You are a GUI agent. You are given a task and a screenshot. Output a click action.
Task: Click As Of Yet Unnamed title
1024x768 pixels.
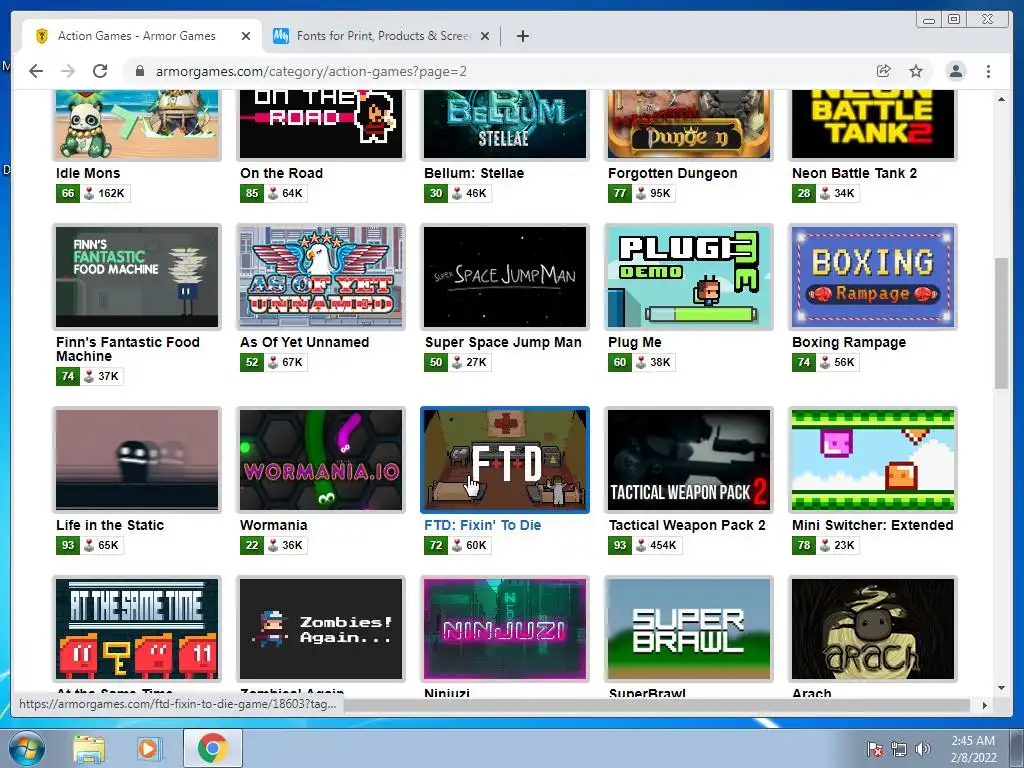point(304,342)
